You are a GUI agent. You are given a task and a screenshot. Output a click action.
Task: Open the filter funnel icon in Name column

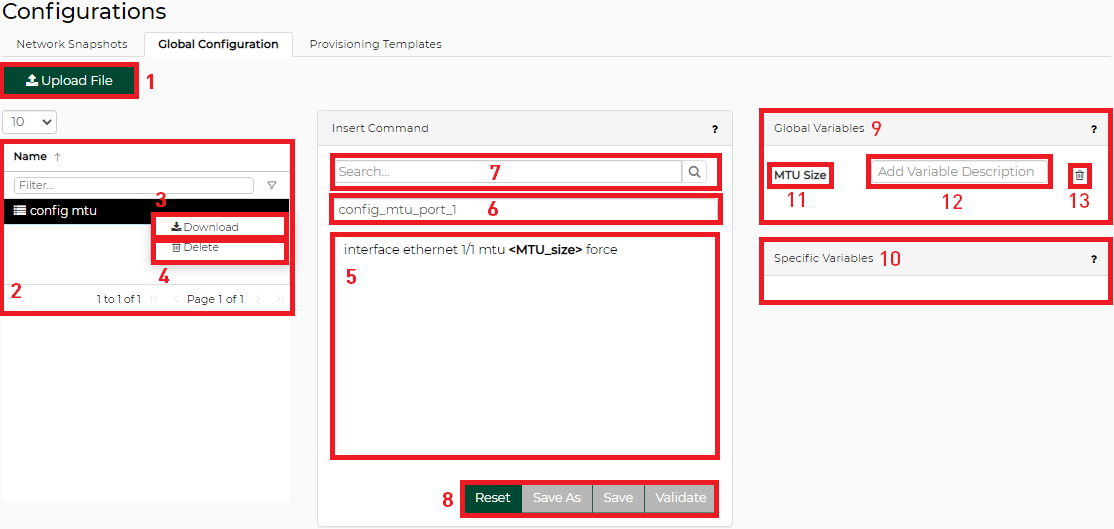coord(271,186)
